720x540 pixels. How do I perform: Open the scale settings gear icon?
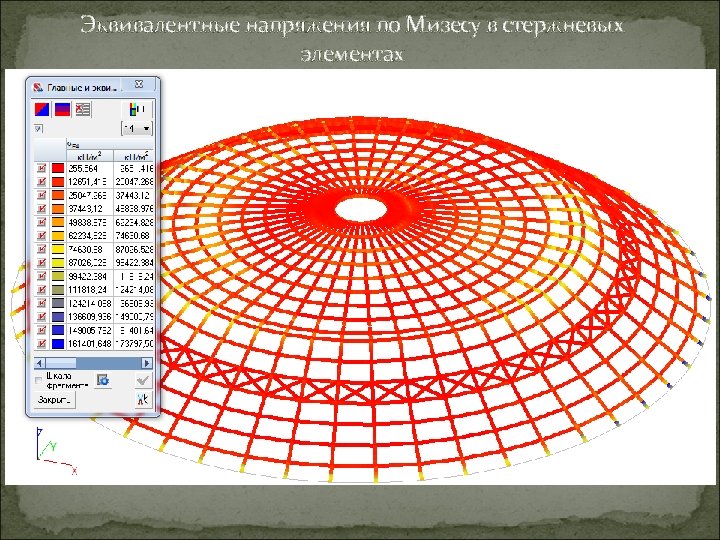pyautogui.click(x=103, y=380)
